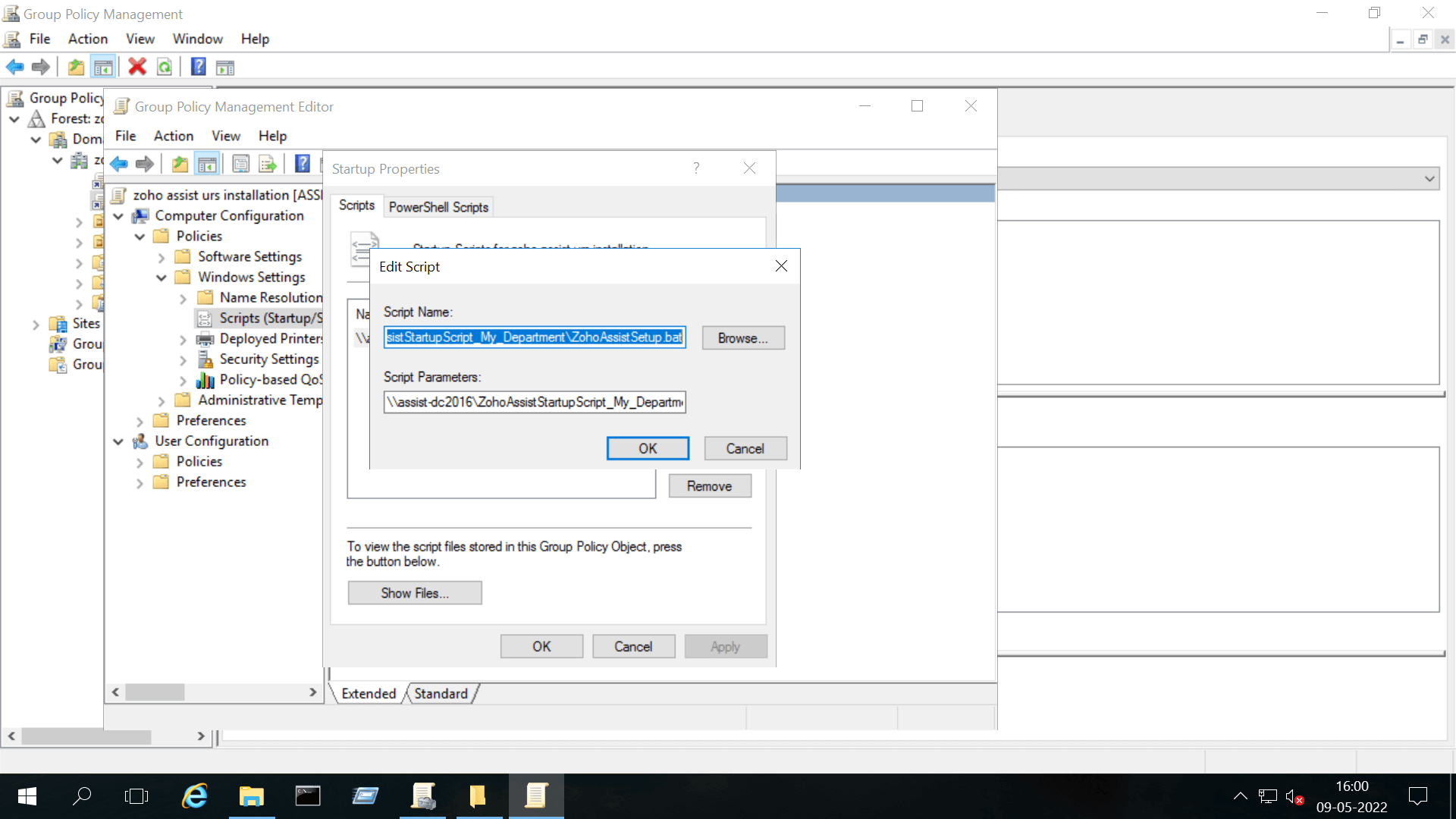Open the Action menu in the editor
Image resolution: width=1456 pixels, height=819 pixels.
[x=173, y=136]
